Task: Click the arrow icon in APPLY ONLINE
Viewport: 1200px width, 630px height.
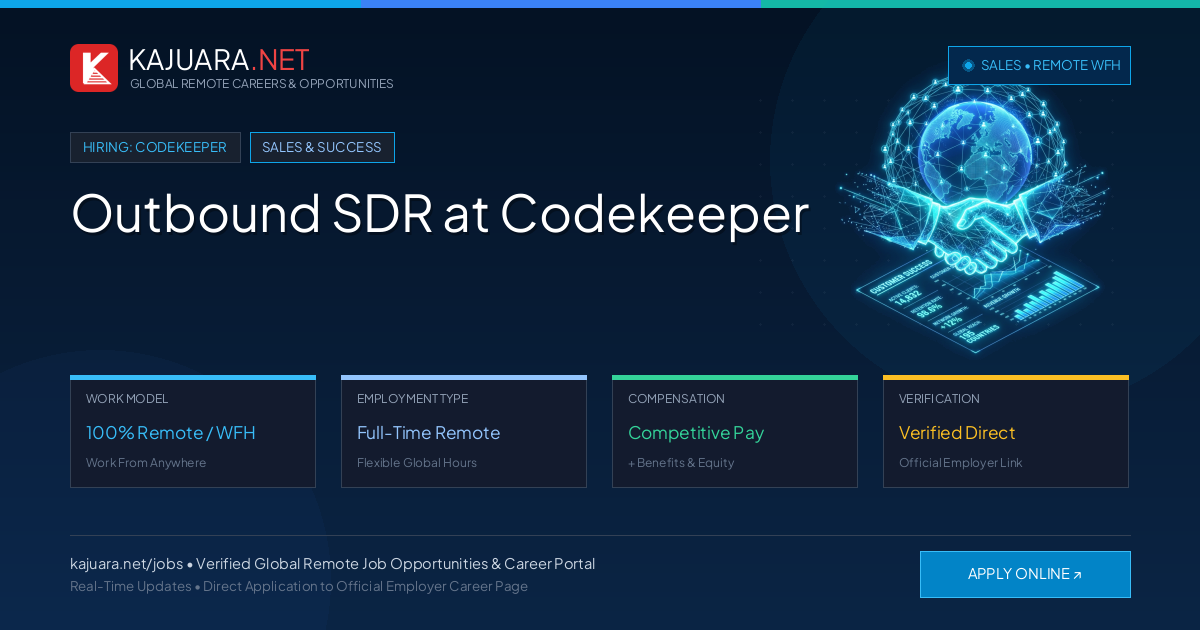Action: pos(1077,575)
